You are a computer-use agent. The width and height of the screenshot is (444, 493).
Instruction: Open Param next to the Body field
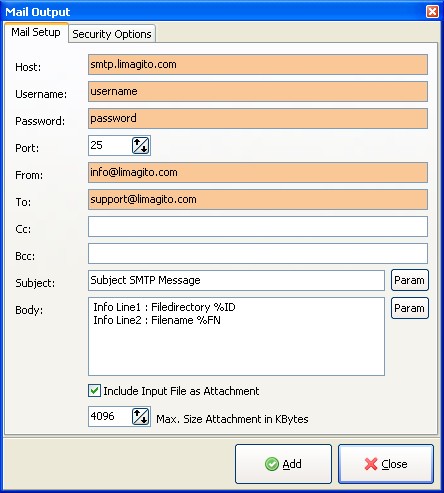(x=410, y=308)
